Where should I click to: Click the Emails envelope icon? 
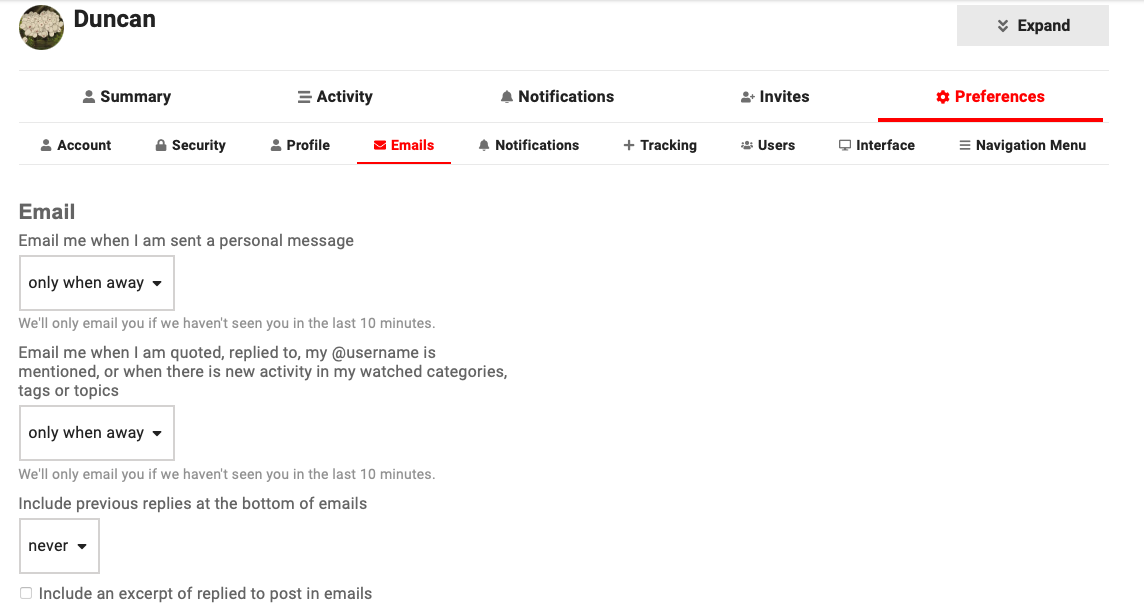pos(380,145)
